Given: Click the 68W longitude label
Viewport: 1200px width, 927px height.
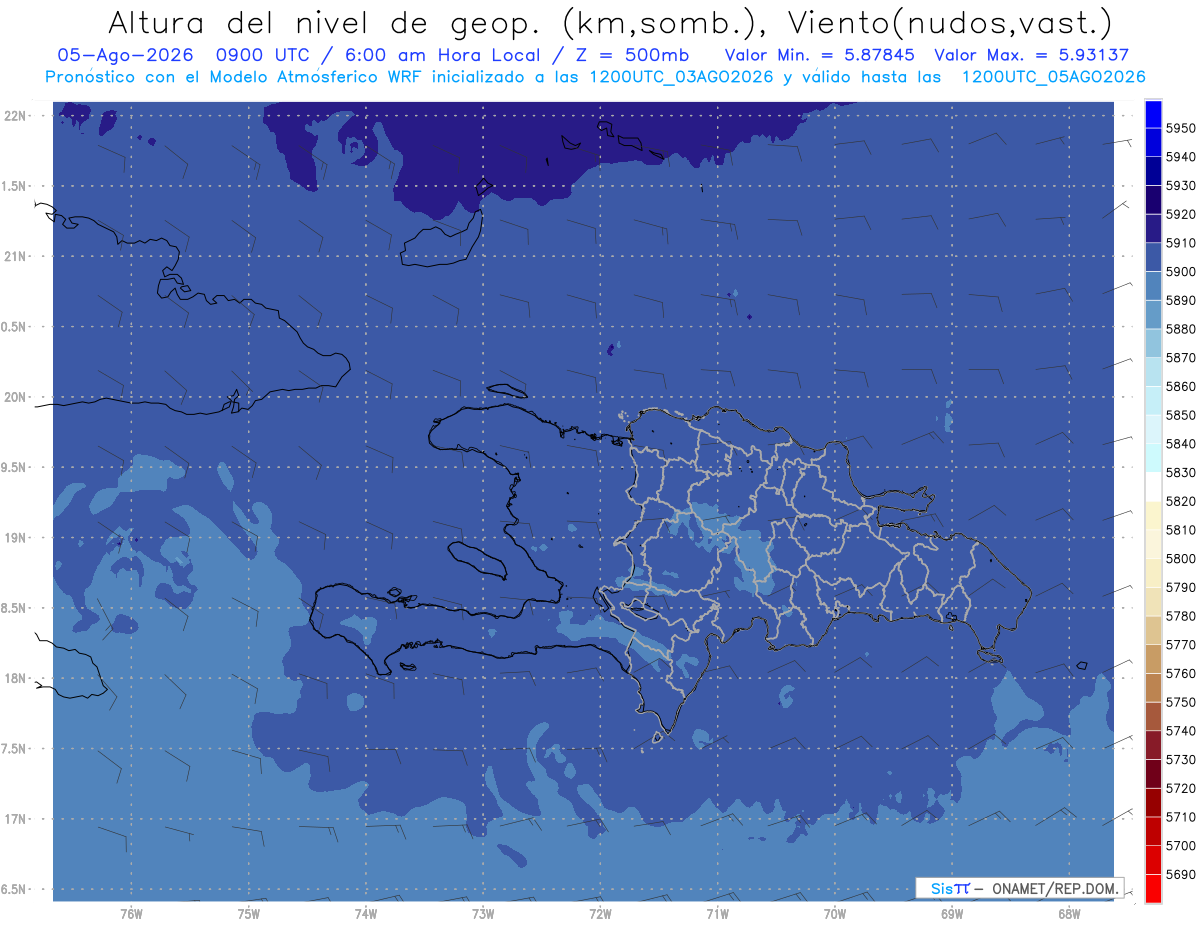Looking at the screenshot, I should (1069, 914).
